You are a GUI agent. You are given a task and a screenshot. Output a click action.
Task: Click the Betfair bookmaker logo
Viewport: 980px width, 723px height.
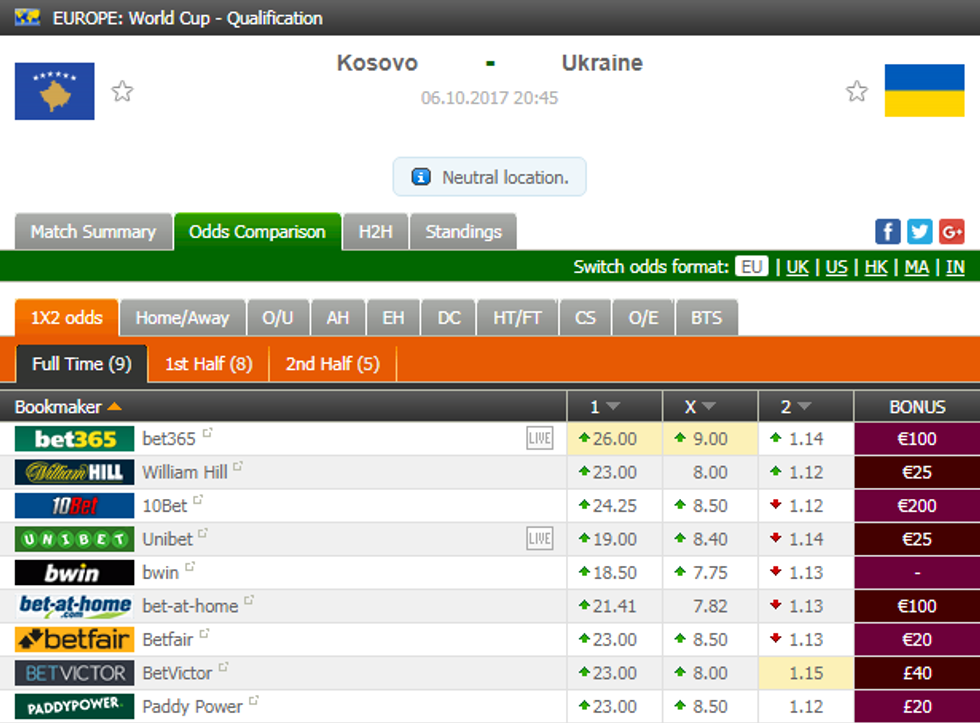pyautogui.click(x=75, y=639)
